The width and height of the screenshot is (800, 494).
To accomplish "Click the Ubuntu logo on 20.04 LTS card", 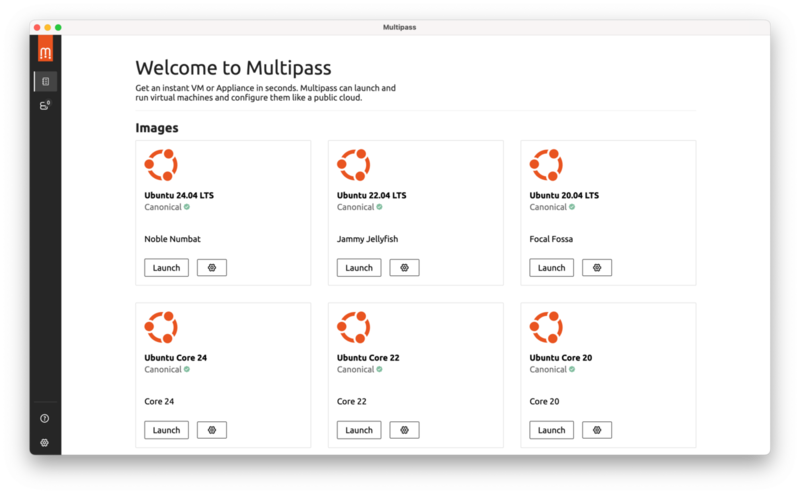I will (546, 165).
